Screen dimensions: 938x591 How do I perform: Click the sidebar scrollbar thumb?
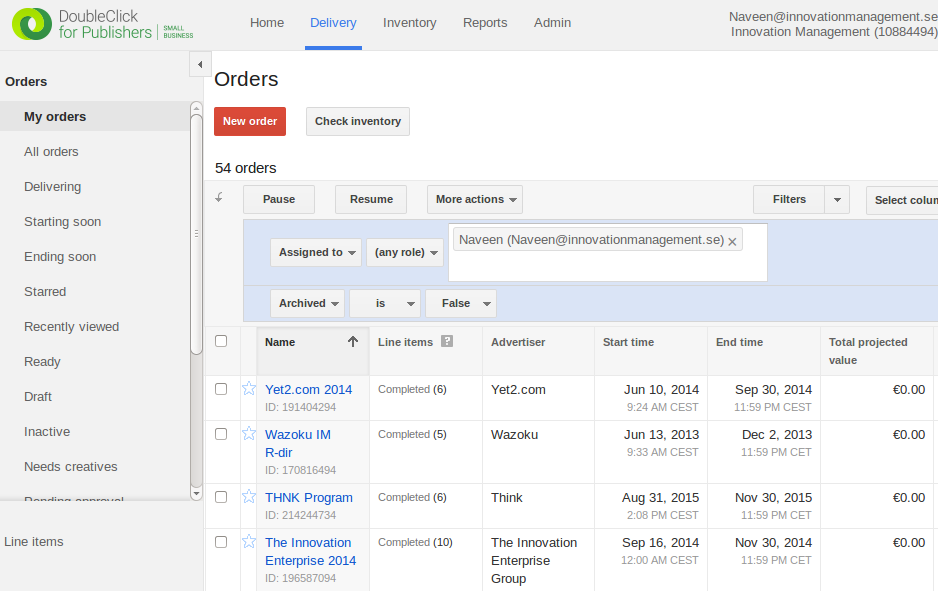196,233
